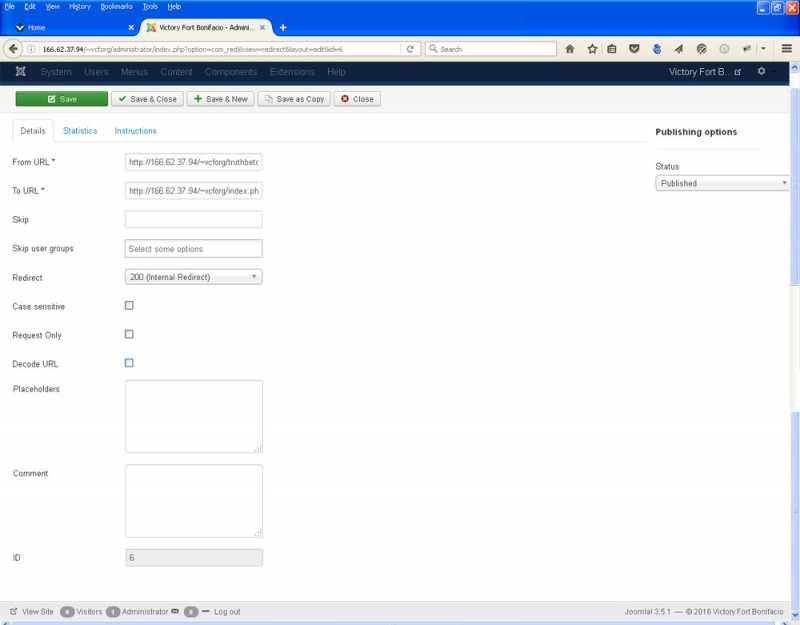Viewport: 800px width, 625px height.
Task: Open the Firefox History menu
Action: (x=80, y=7)
